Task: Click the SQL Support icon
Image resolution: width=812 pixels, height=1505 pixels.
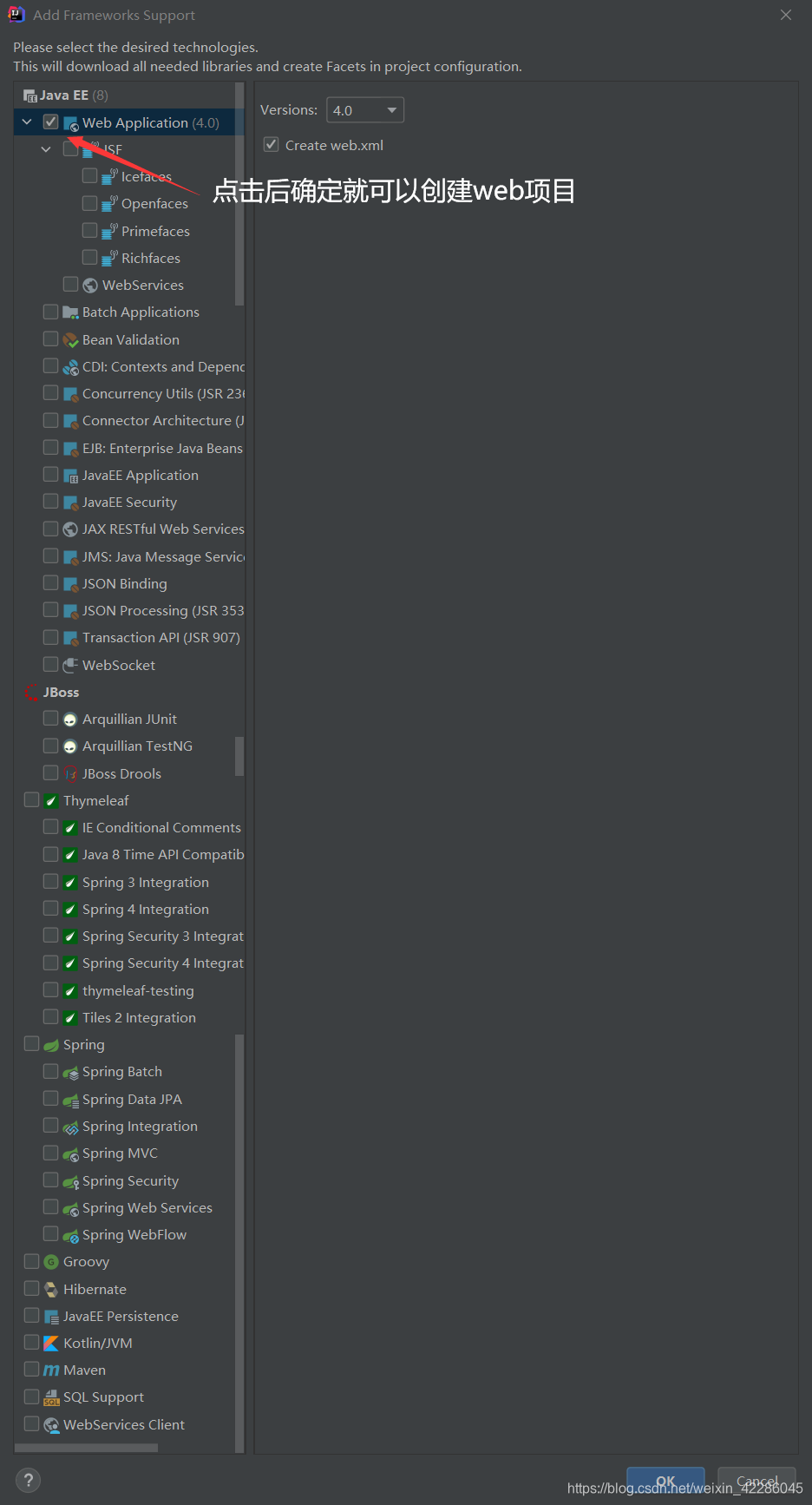Action: coord(51,1397)
